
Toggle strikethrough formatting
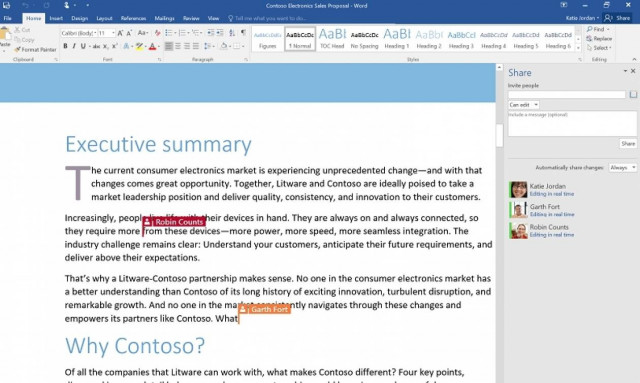96,47
